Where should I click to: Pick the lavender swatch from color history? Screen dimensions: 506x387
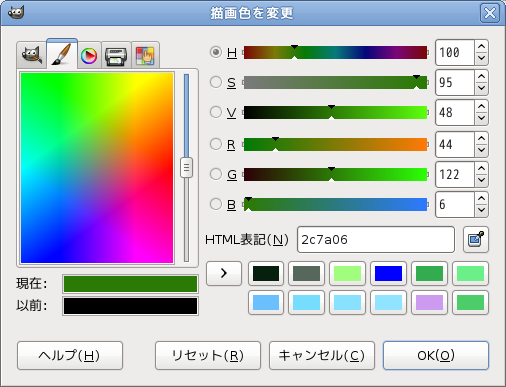point(429,302)
